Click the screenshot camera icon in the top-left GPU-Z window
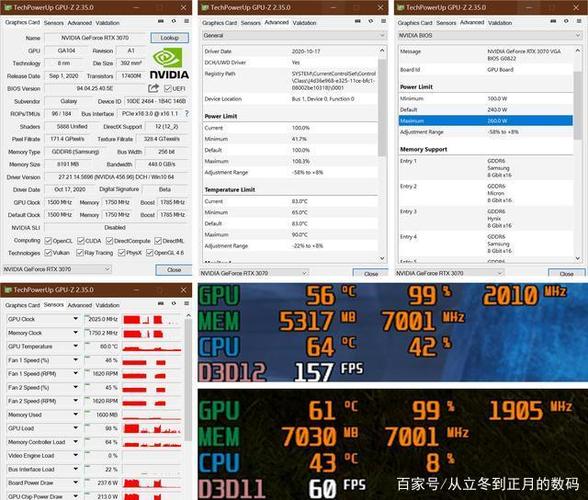588x500 pixels. tap(161, 21)
